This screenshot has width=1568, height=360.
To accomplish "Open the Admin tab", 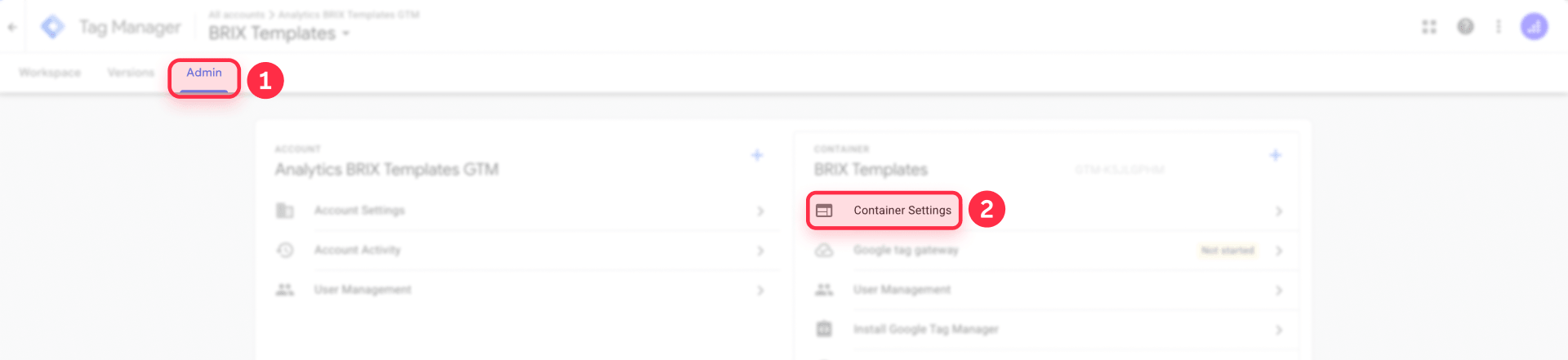I will (x=204, y=73).
